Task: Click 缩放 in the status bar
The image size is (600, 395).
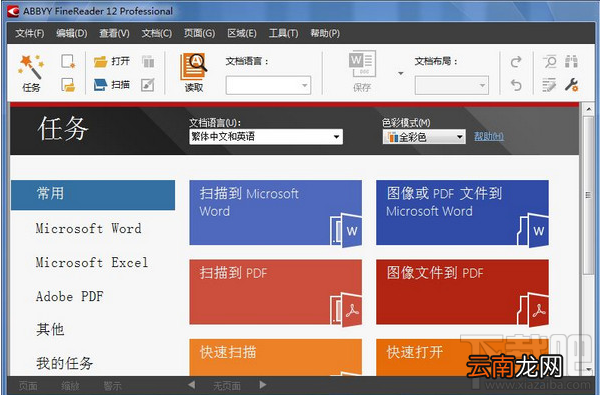Action: click(70, 386)
